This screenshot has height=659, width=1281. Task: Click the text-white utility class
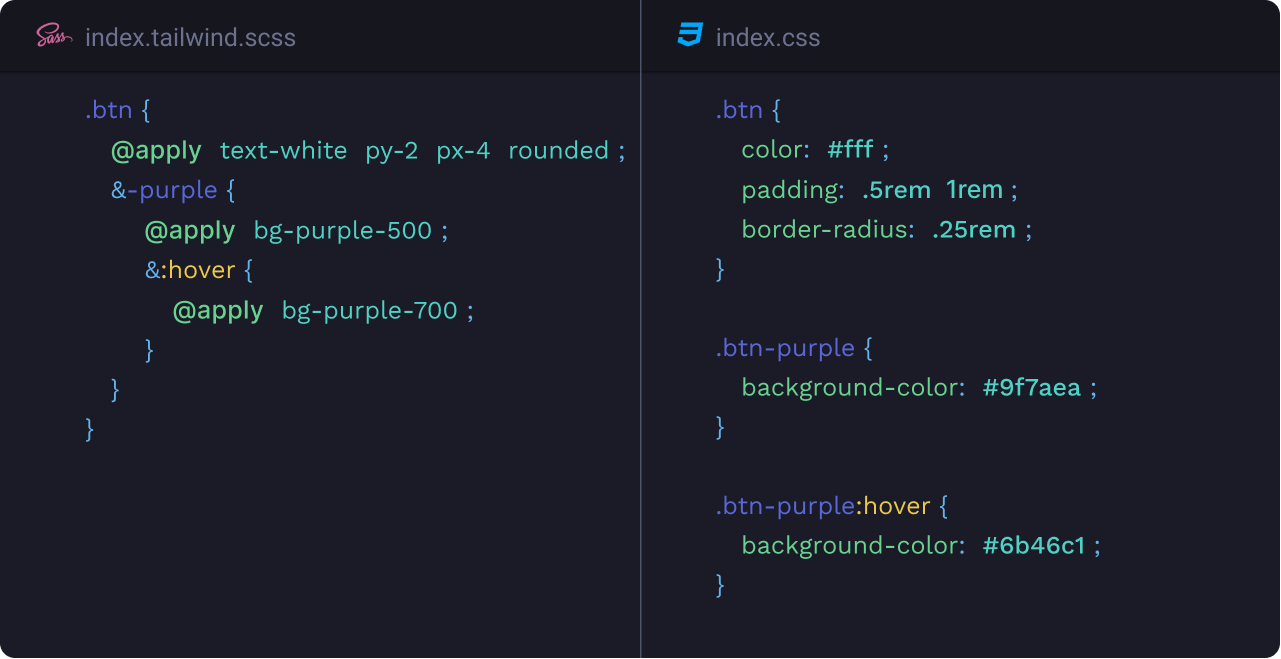(283, 151)
